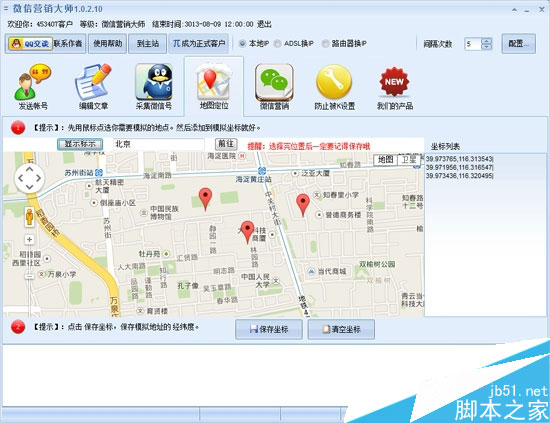
Task: Select the 路由器换IP radio button
Action: point(325,43)
